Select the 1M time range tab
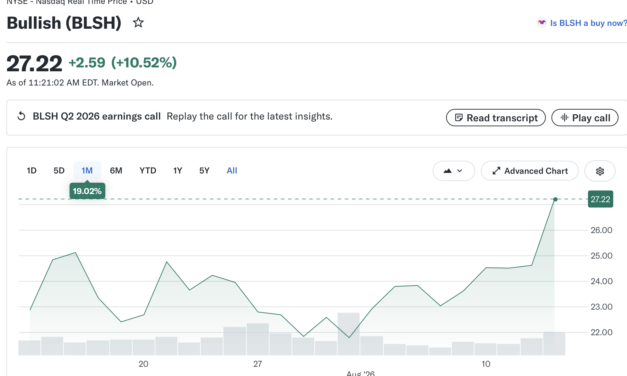 click(87, 170)
